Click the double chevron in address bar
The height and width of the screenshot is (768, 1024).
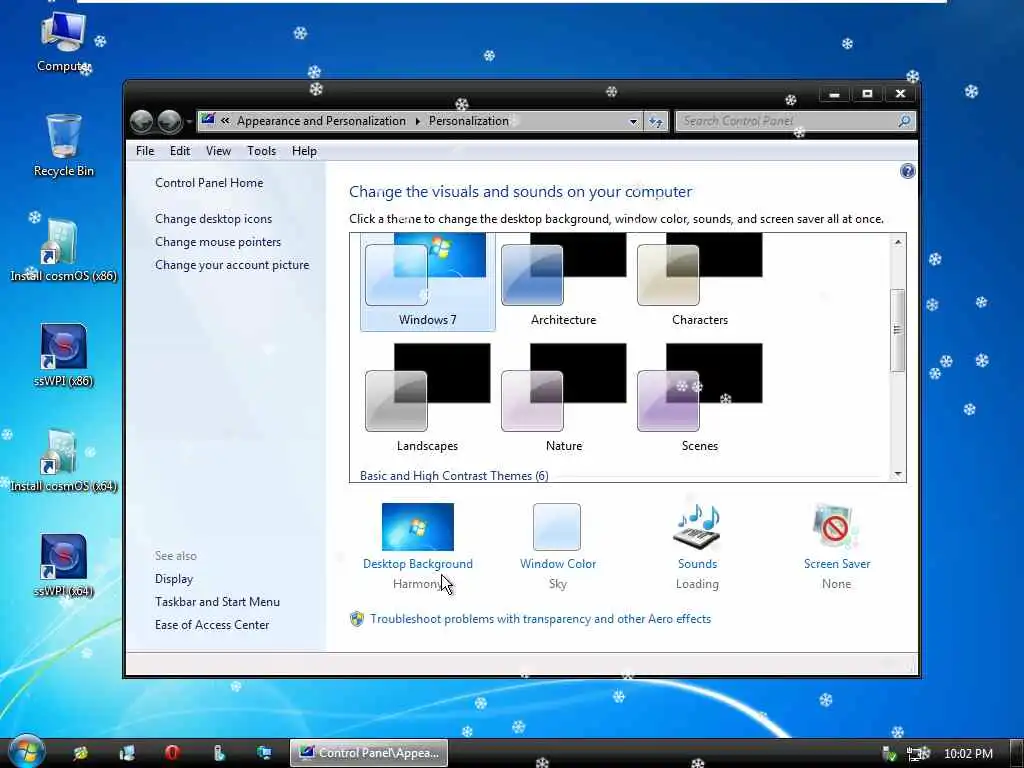pyautogui.click(x=225, y=121)
